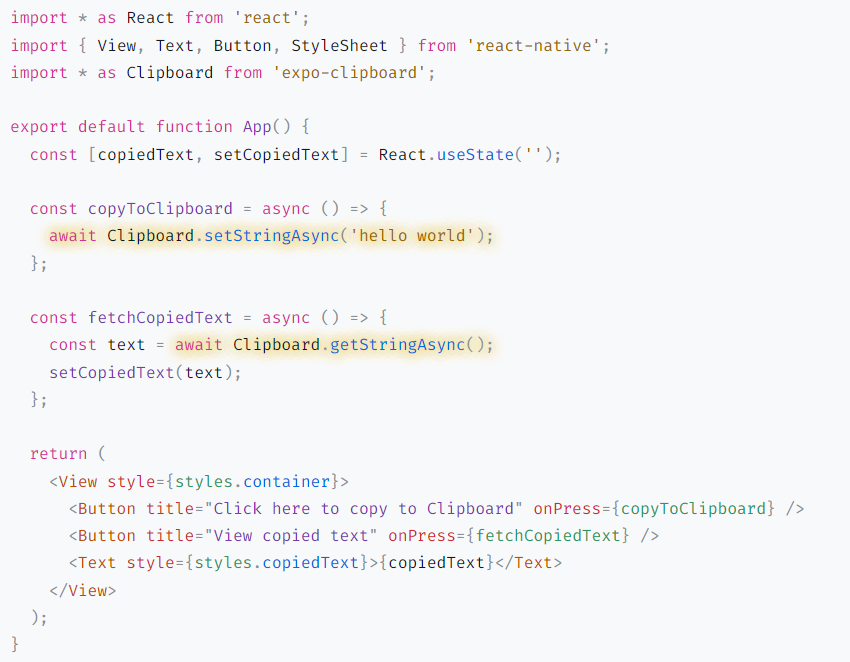This screenshot has width=850, height=662.
Task: Click the export default keywords
Action: tap(78, 127)
